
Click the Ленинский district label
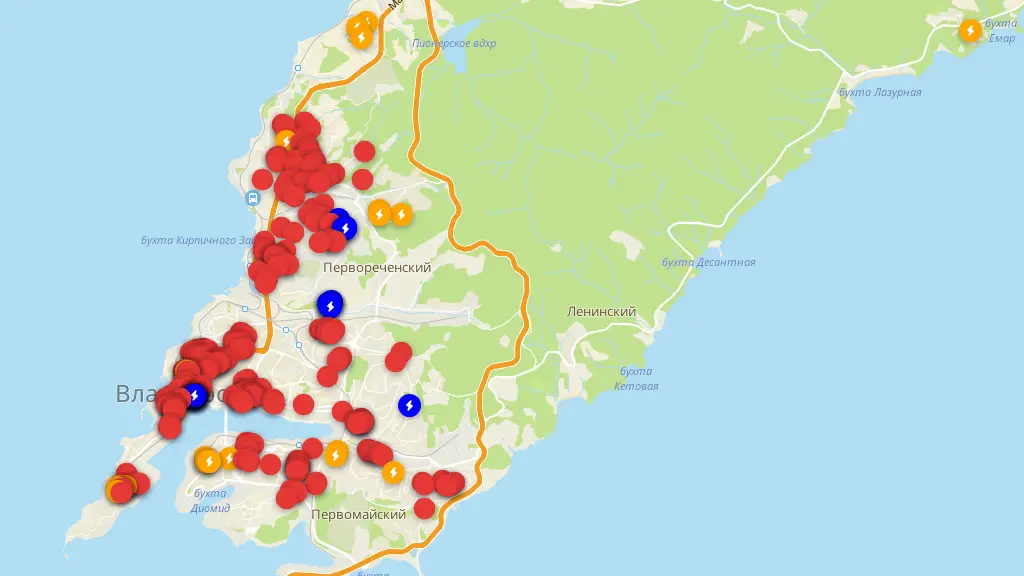(x=601, y=312)
